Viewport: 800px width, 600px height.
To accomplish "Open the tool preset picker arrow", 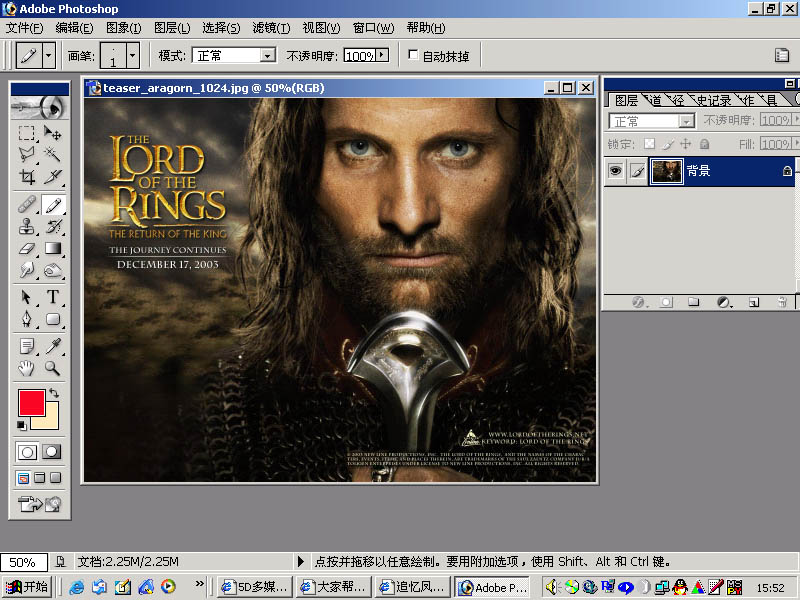I will coord(49,55).
